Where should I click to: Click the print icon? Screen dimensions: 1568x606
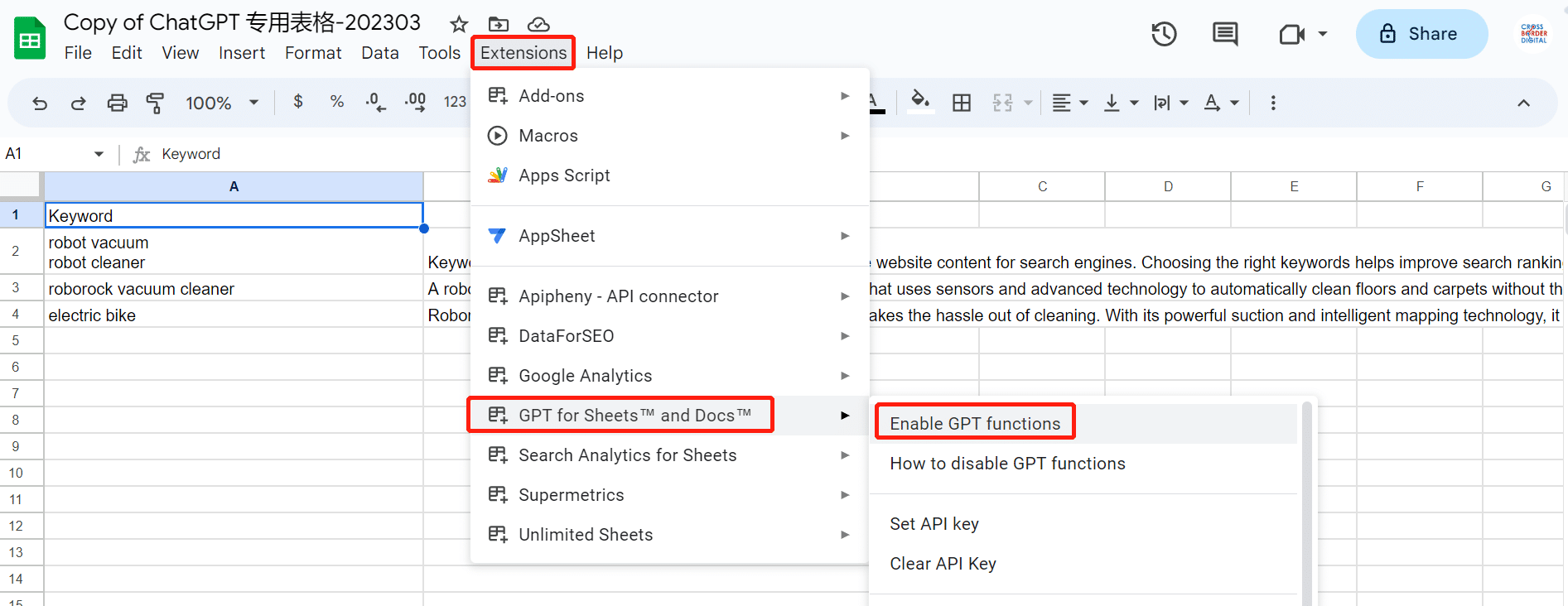tap(117, 103)
